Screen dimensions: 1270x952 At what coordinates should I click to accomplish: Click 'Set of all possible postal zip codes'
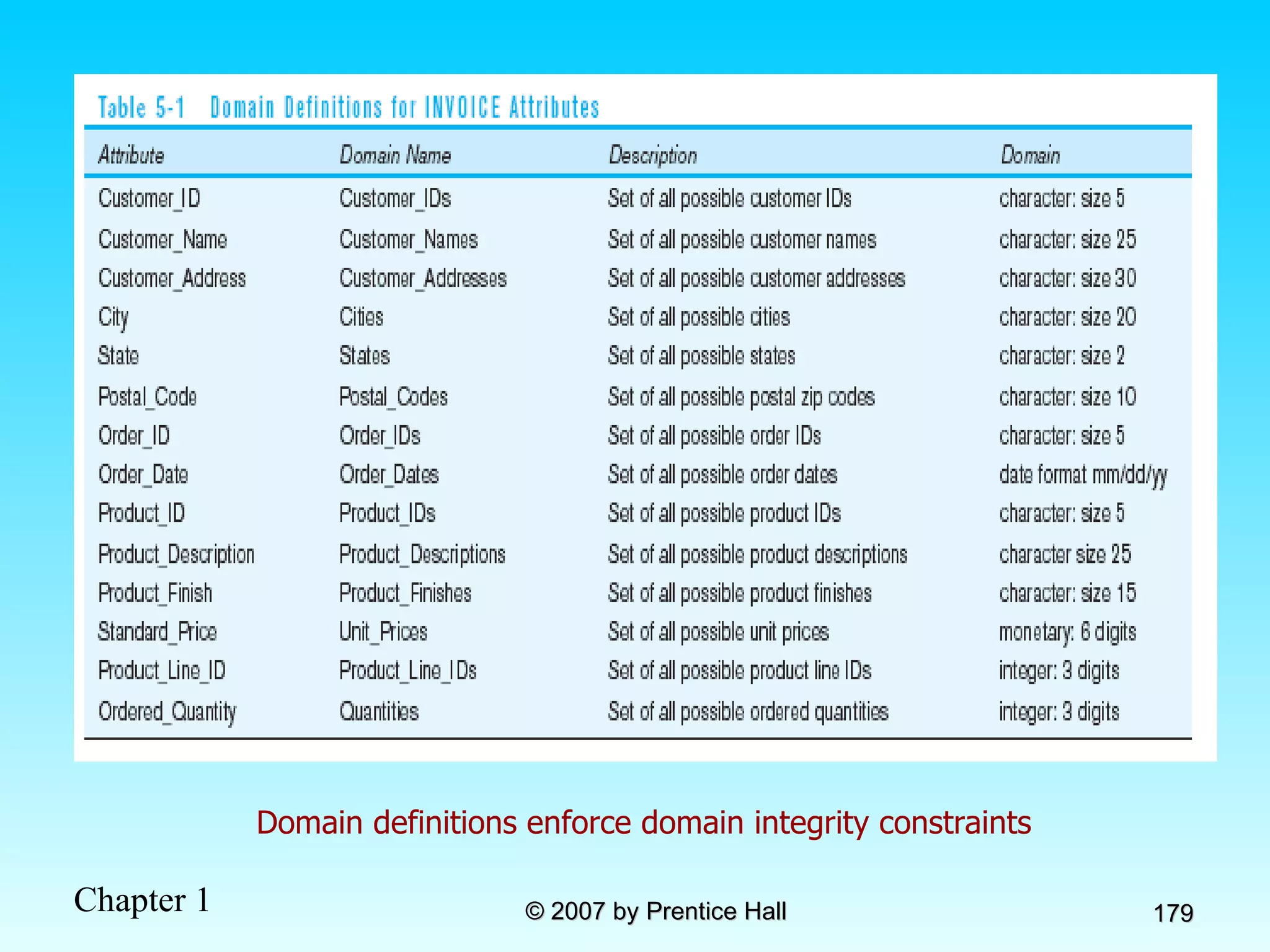point(742,397)
